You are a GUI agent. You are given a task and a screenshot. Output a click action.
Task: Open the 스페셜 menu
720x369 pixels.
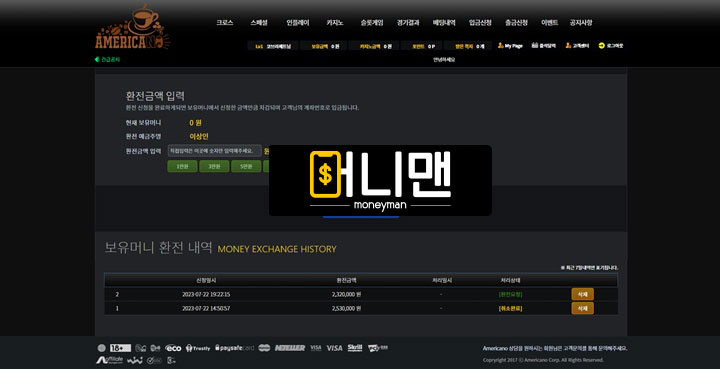pyautogui.click(x=259, y=22)
